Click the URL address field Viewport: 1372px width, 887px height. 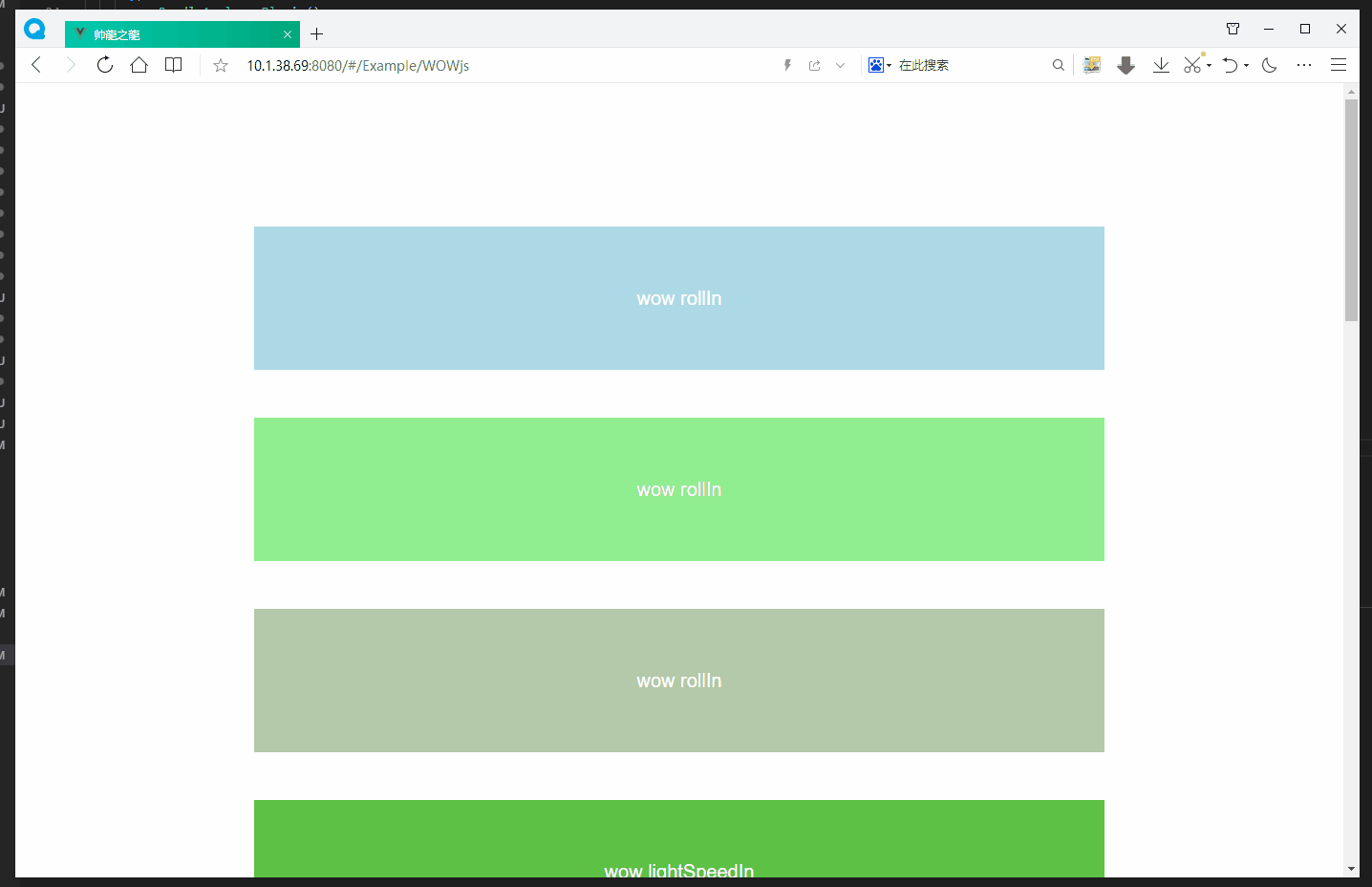point(506,65)
